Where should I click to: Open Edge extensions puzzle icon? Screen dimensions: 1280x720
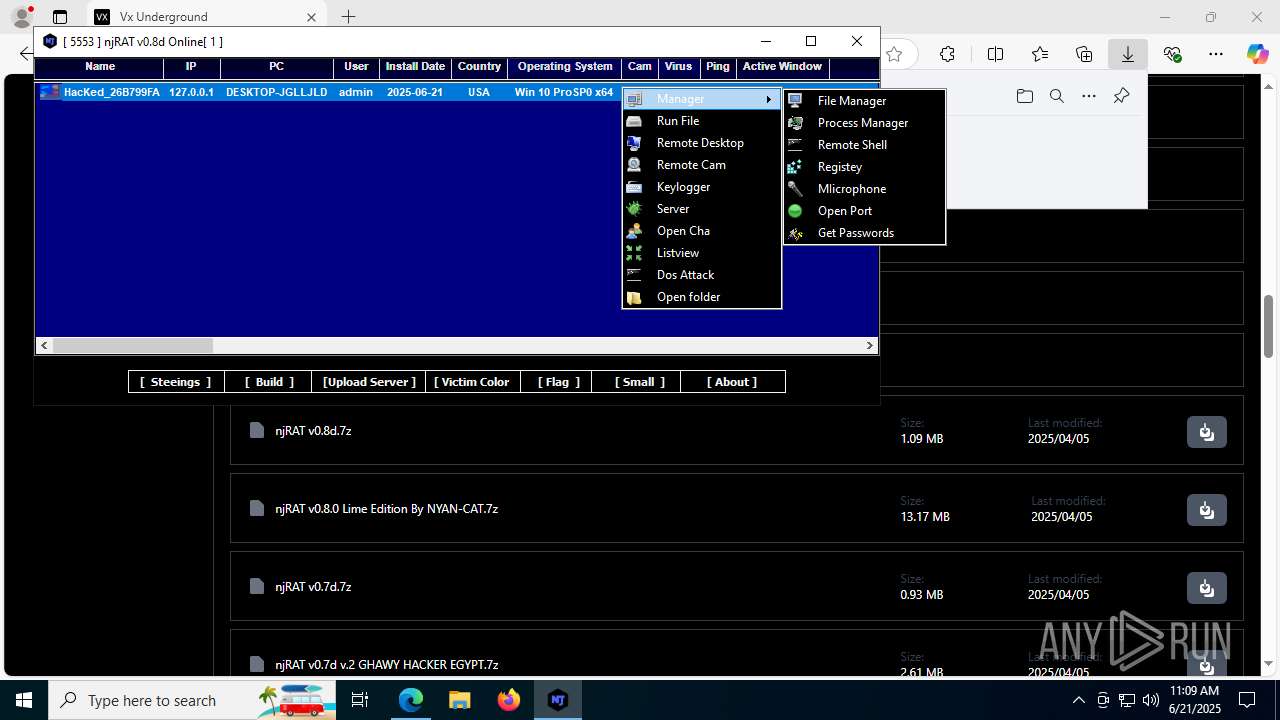(x=947, y=54)
